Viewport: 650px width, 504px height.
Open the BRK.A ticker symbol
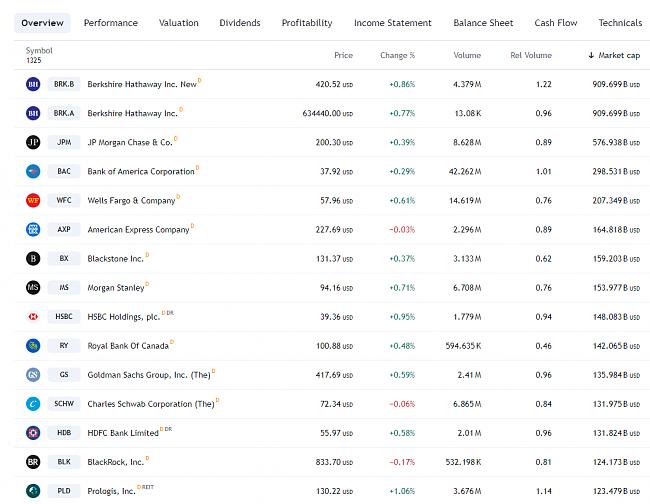pyautogui.click(x=64, y=113)
